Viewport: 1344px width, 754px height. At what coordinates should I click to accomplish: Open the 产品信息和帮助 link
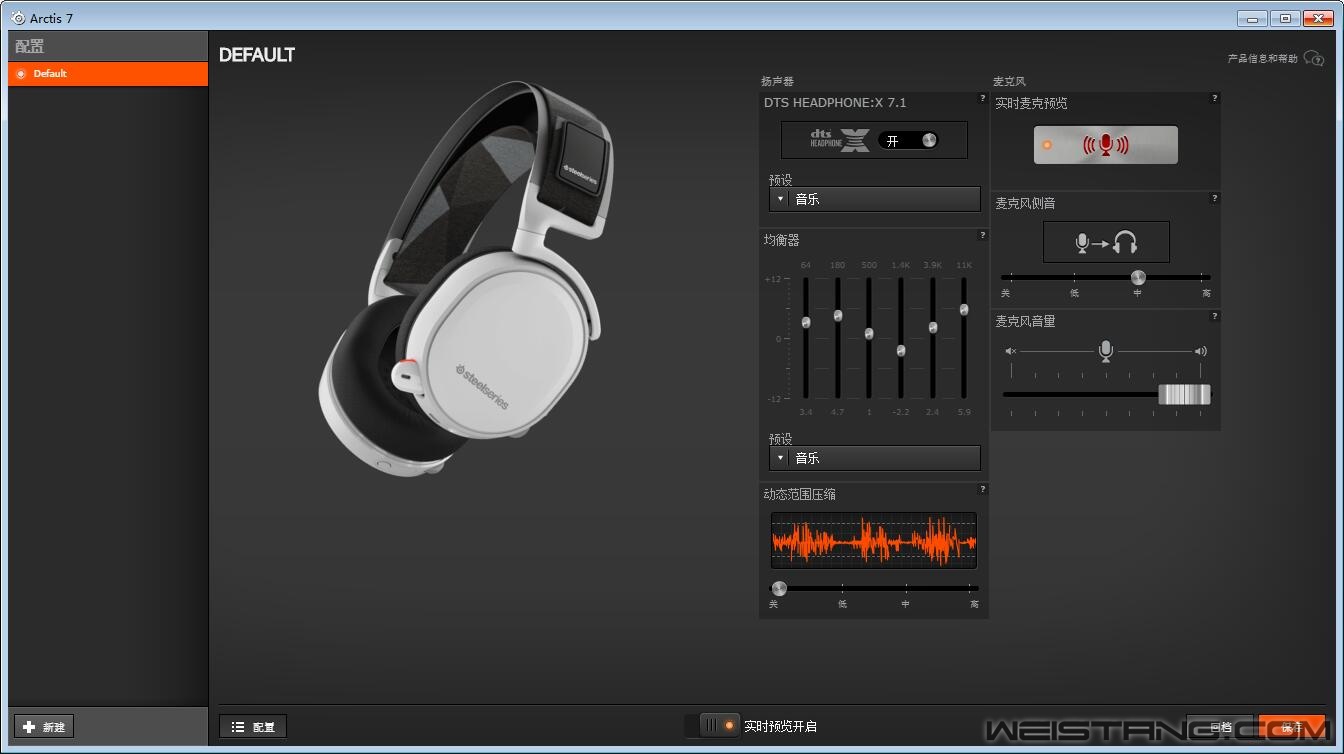(1262, 59)
